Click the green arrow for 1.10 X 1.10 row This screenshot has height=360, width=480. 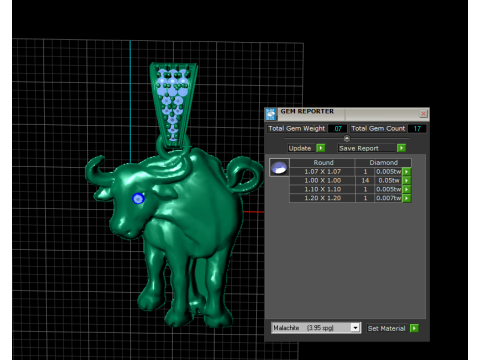point(407,189)
